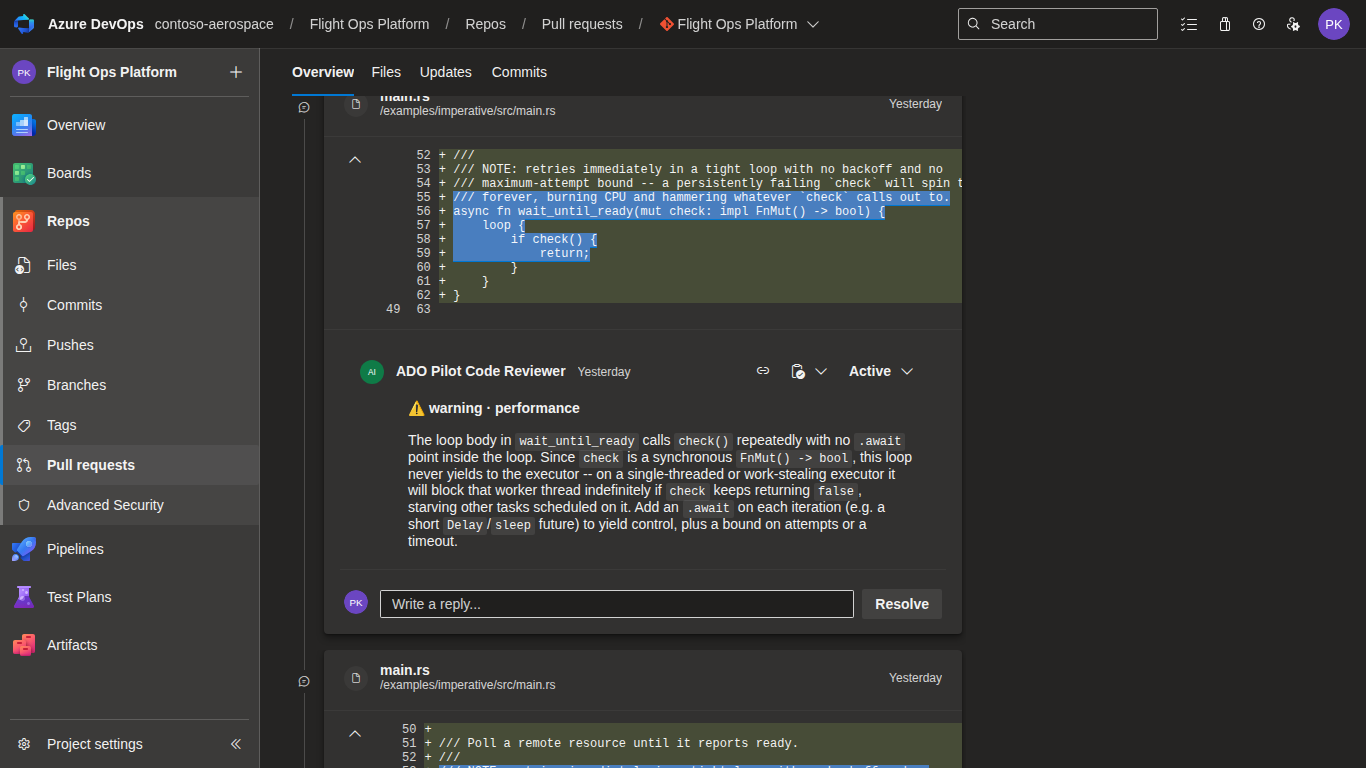This screenshot has height=768, width=1366.
Task: Collapse the lower code diff snippet
Action: (x=354, y=733)
